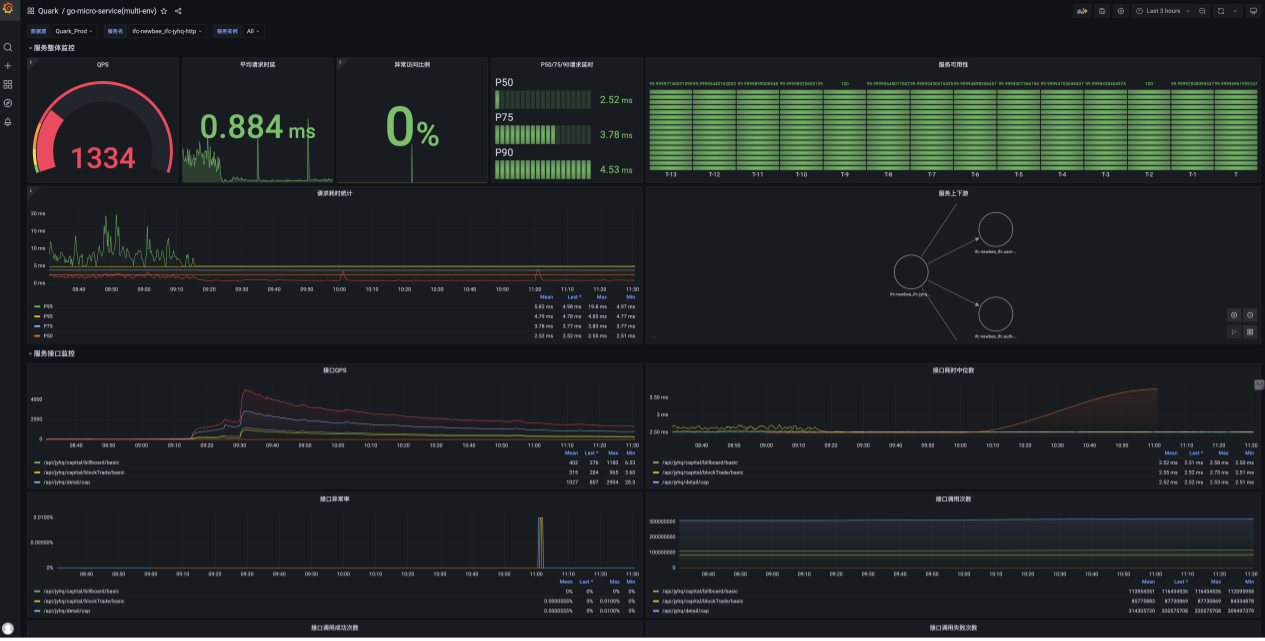Screen dimensions: 1265x641
Task: Click the zoom-out time range magnifier icon
Action: (x=1204, y=11)
